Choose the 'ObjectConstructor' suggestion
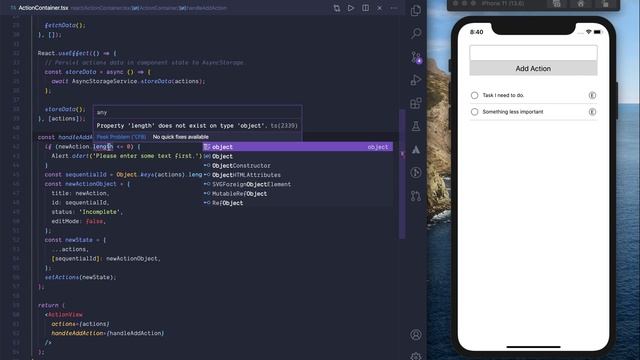The height and width of the screenshot is (360, 640). click(x=298, y=166)
